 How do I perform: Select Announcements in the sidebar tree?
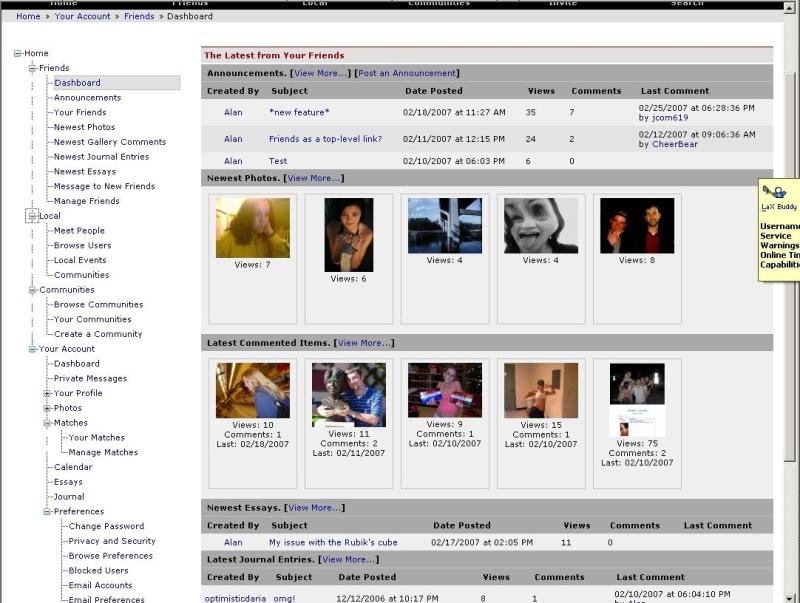(88, 97)
